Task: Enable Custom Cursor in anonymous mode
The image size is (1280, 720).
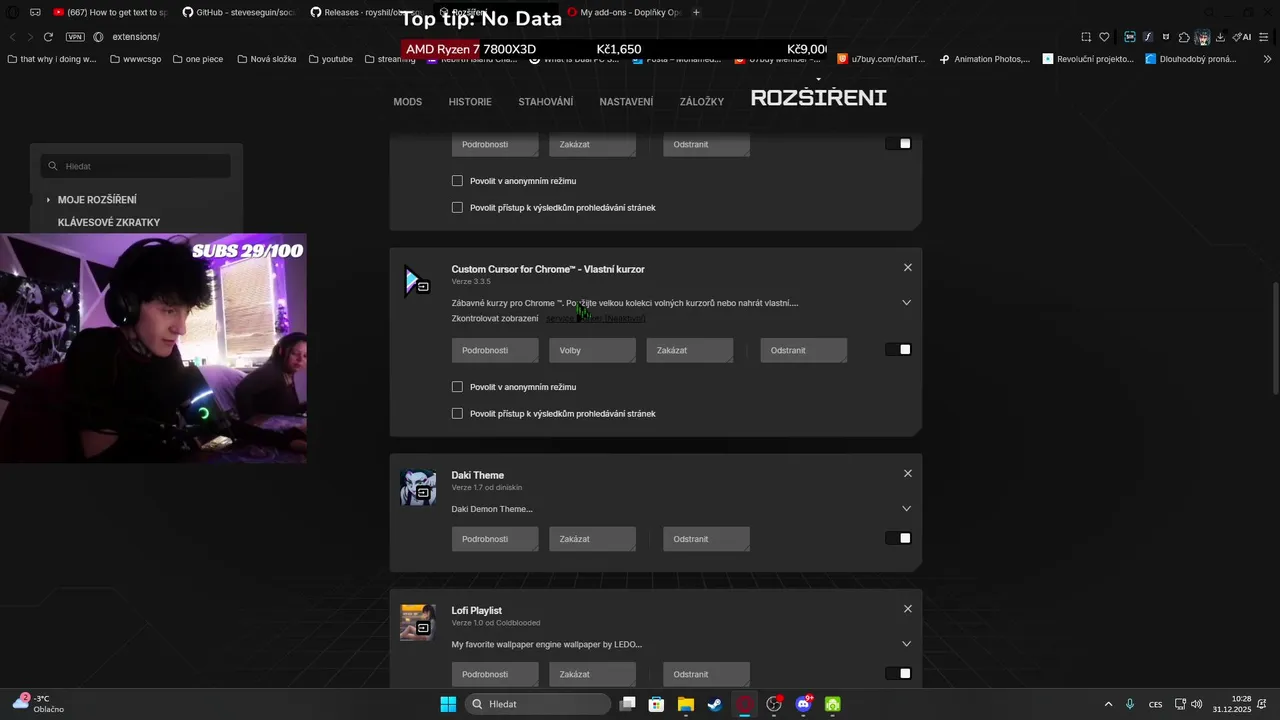Action: tap(457, 387)
